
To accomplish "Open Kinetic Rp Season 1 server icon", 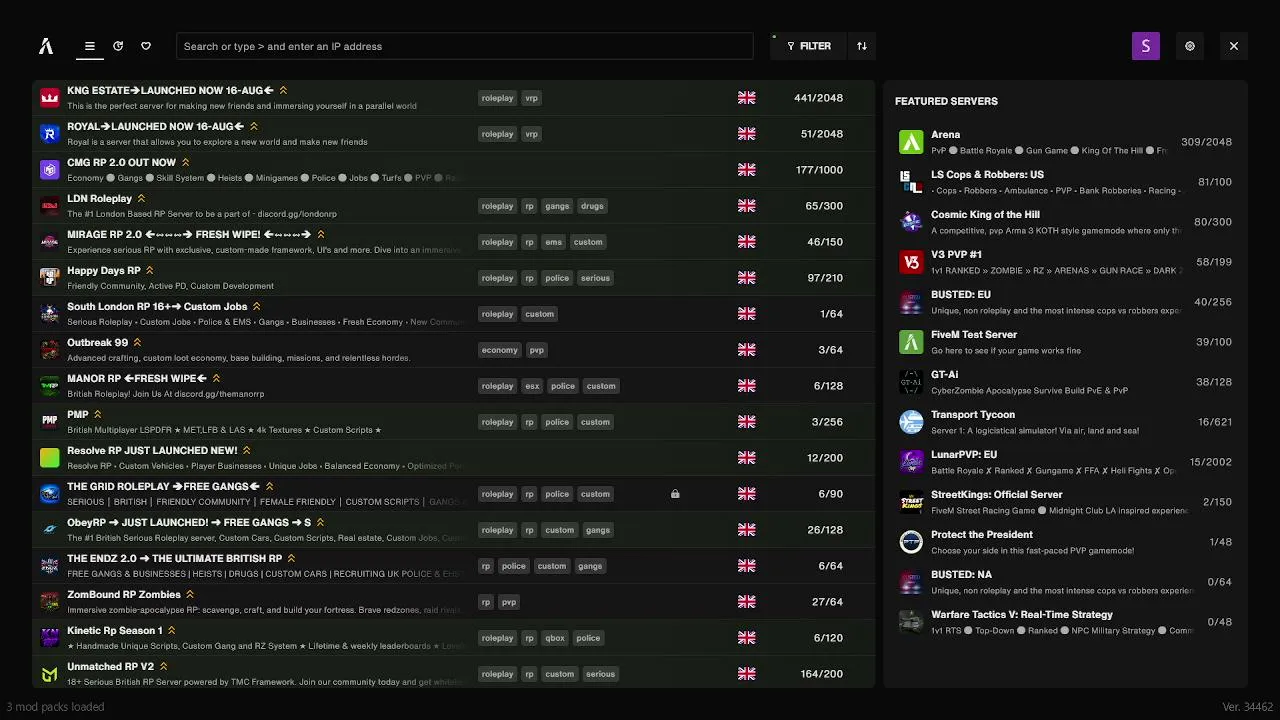I will pyautogui.click(x=50, y=638).
